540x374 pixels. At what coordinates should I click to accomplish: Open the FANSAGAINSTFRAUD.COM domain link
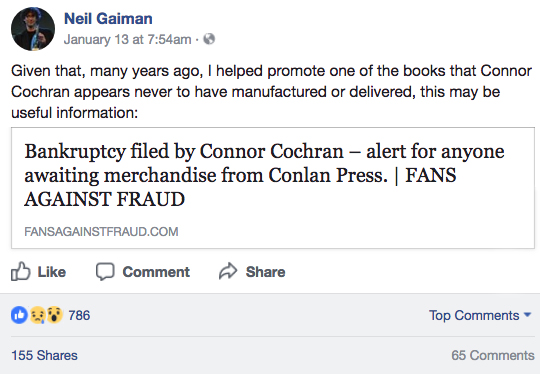click(x=101, y=231)
